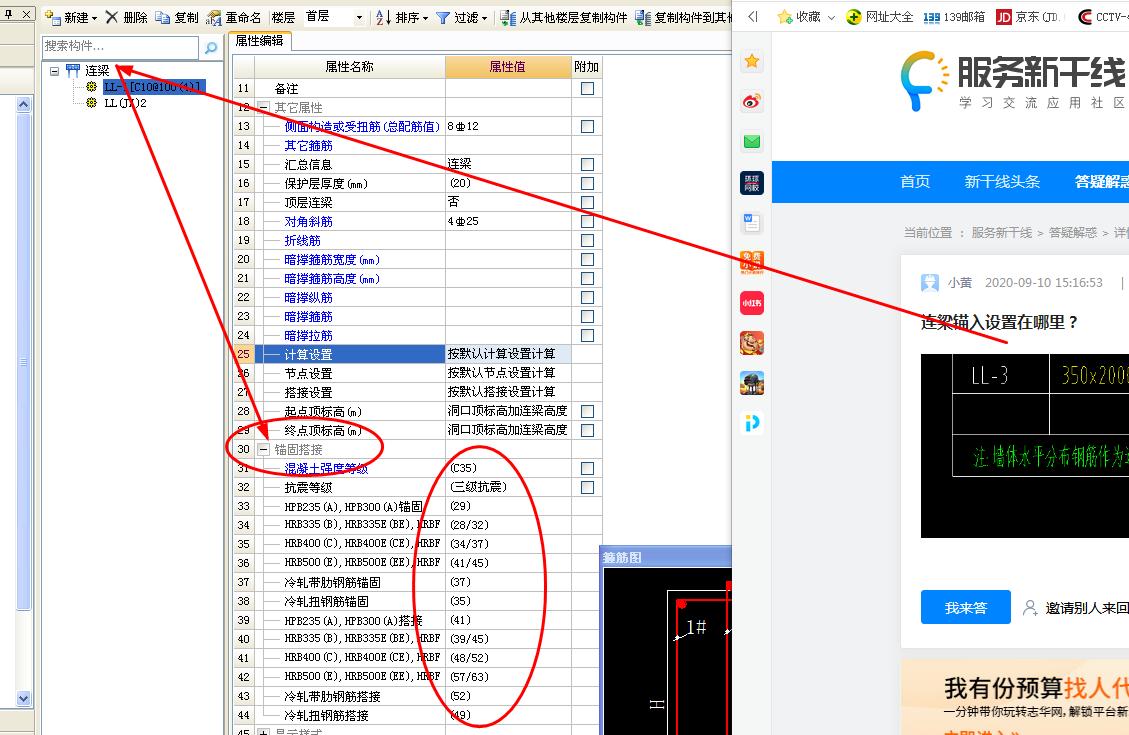1129x735 pixels.
Task: Open the CCTV bookmark
Action: coord(1103,17)
